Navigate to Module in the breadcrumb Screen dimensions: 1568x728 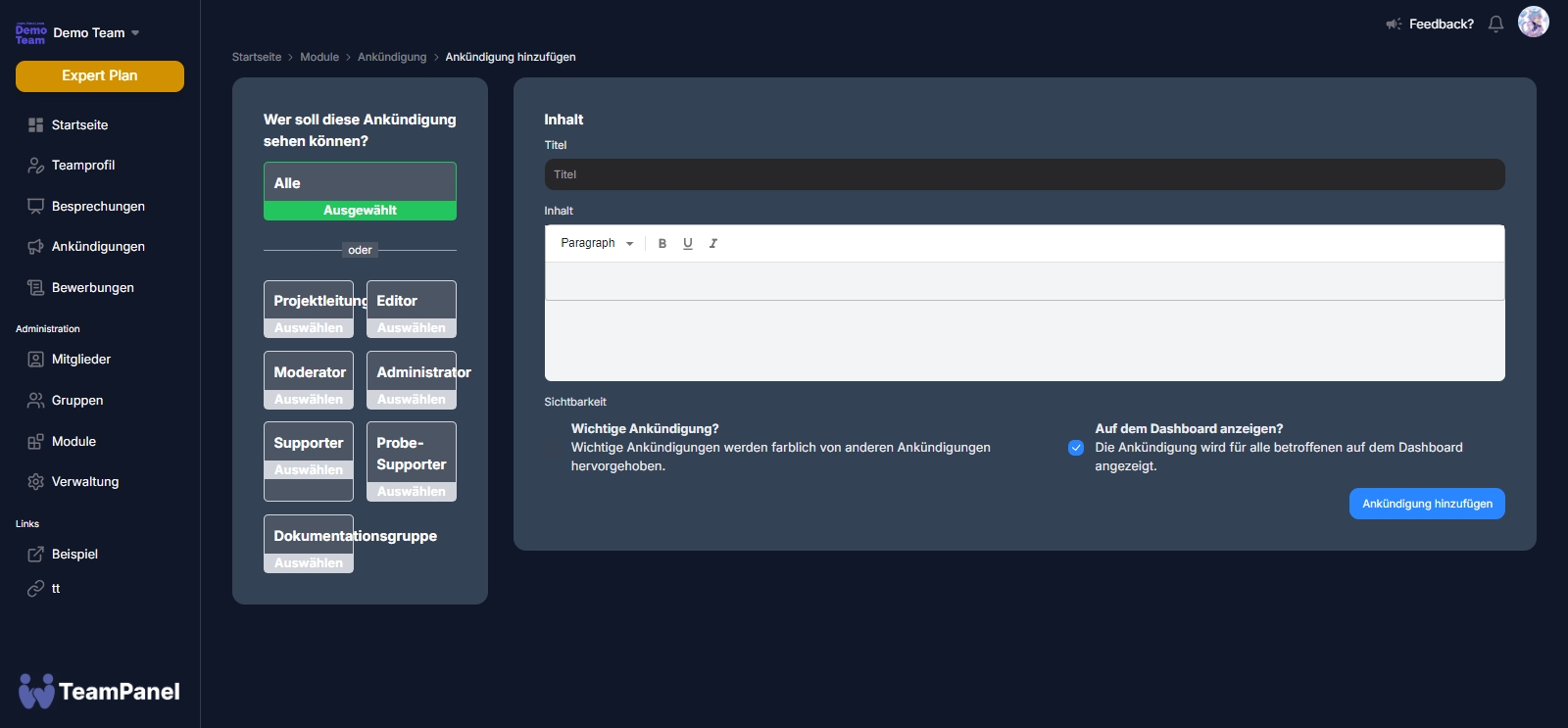pos(319,57)
